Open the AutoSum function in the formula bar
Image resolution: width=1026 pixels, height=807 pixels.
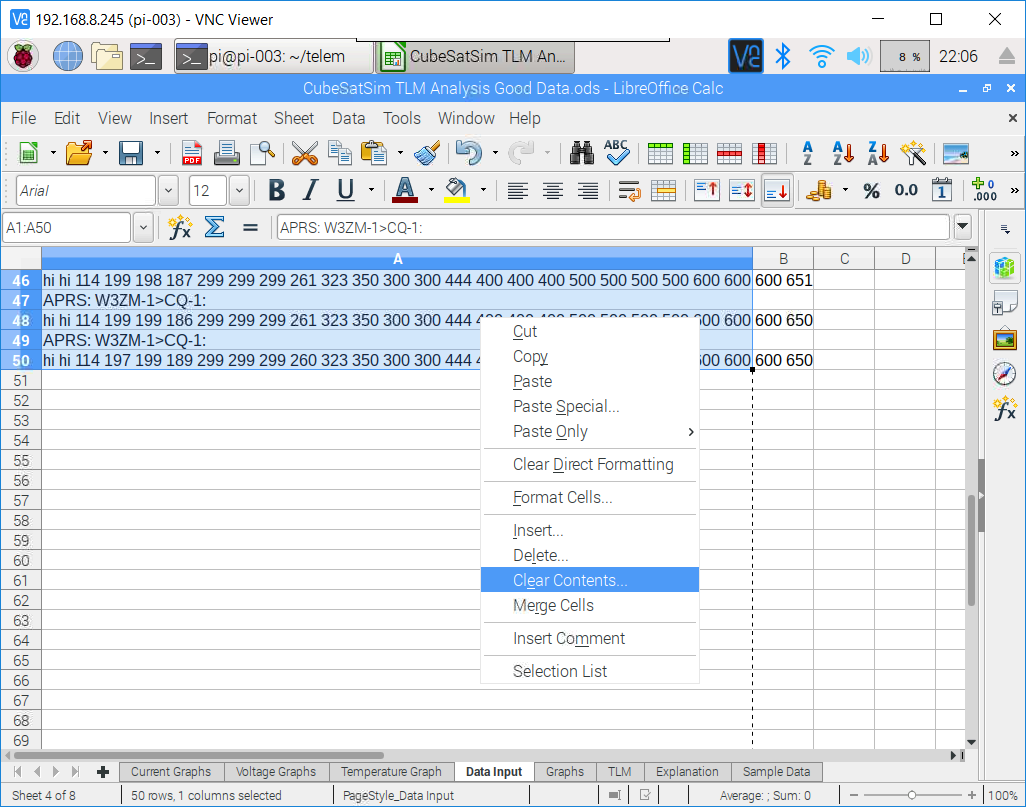216,227
